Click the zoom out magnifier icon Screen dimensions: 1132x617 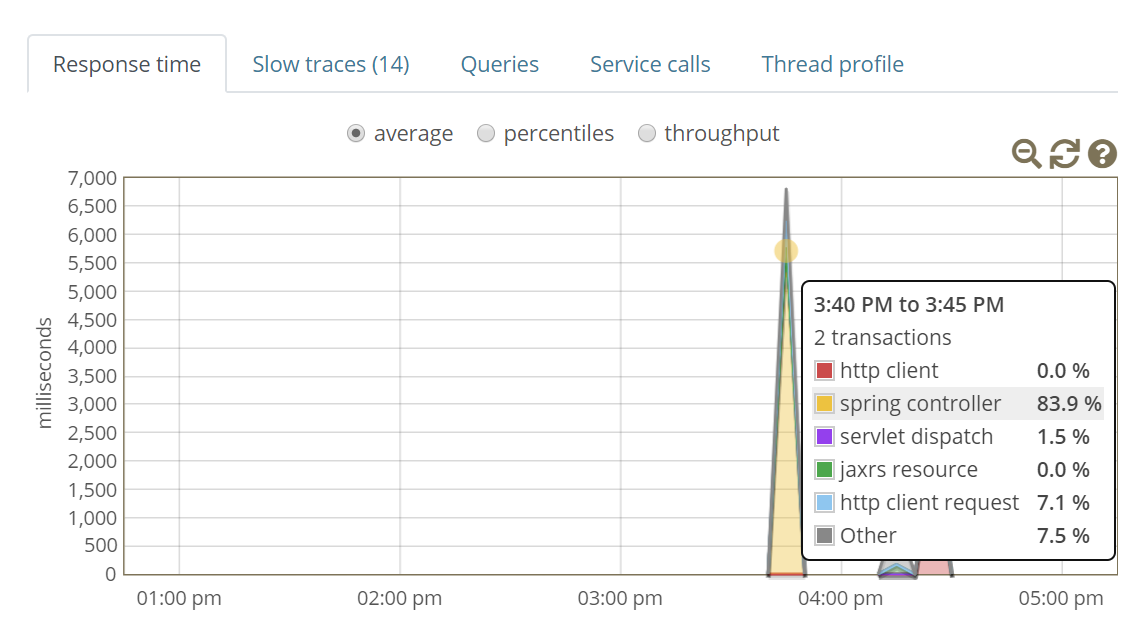click(1026, 154)
